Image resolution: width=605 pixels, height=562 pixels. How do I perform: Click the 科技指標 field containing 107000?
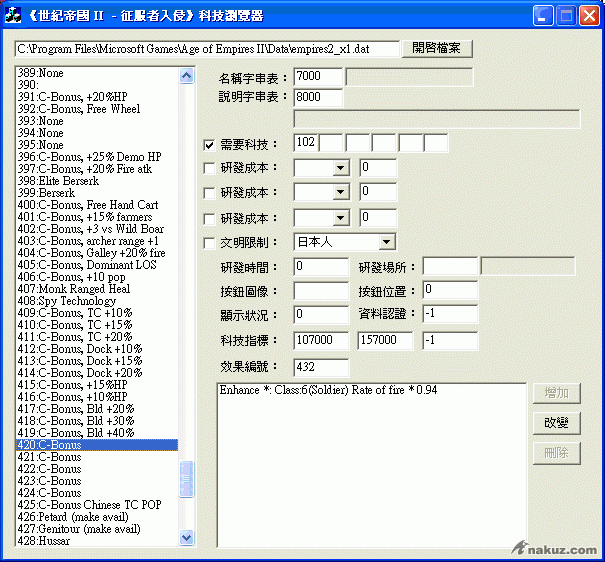click(321, 340)
